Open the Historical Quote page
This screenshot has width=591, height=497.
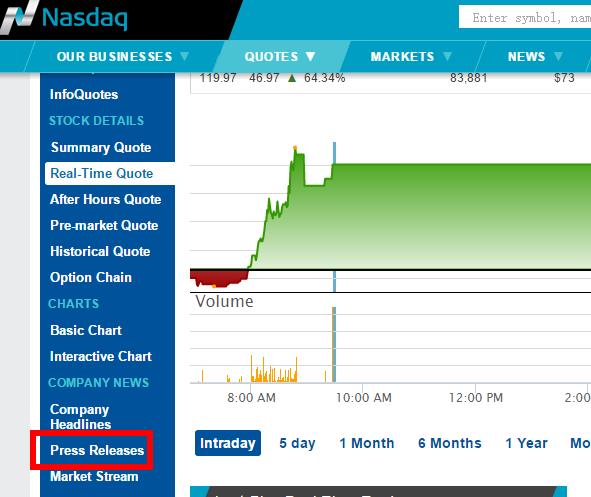pyautogui.click(x=100, y=251)
